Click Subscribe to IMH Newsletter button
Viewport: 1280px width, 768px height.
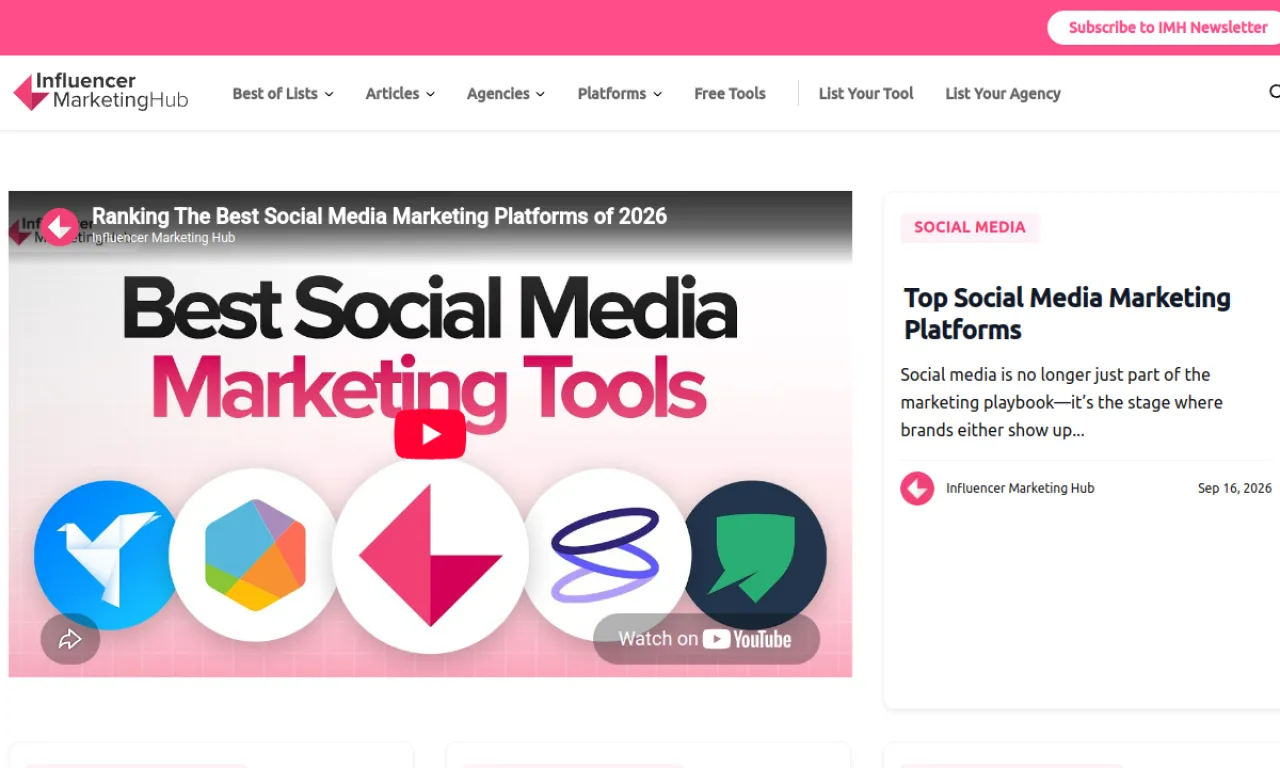1165,27
